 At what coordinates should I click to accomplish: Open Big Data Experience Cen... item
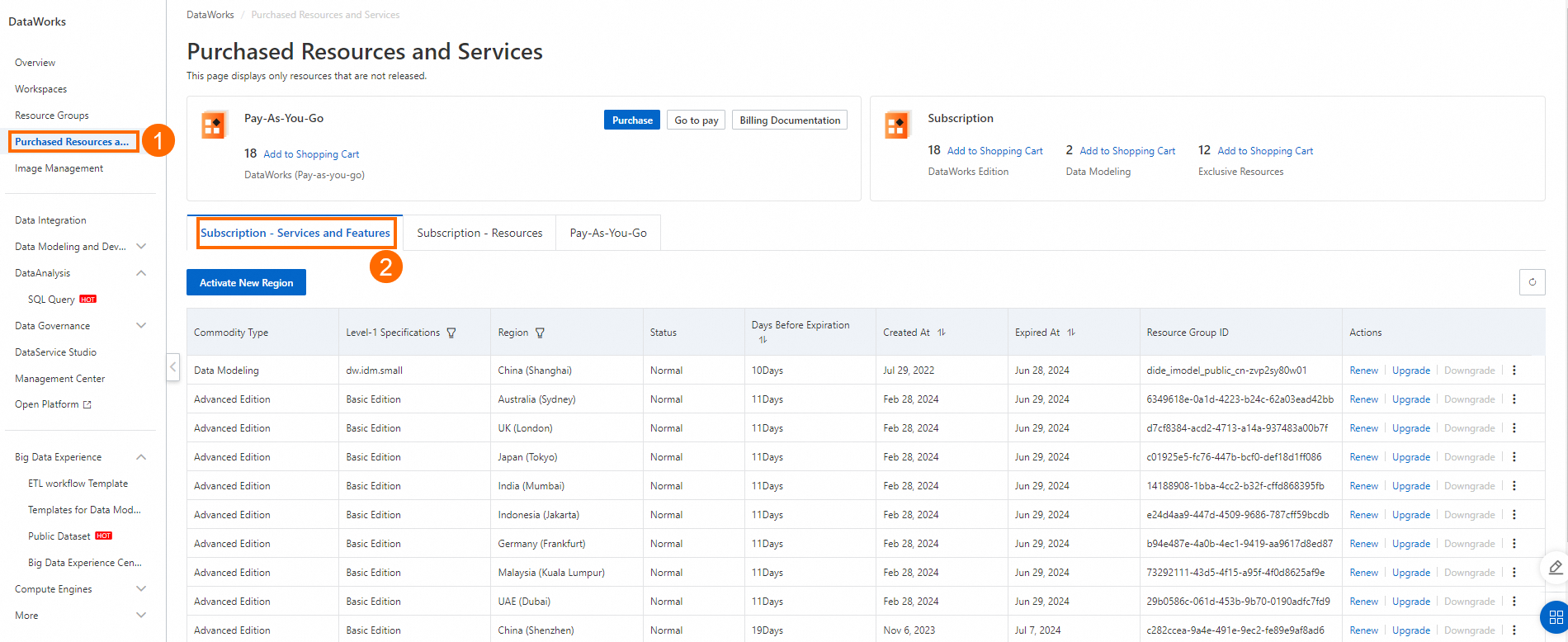(x=85, y=563)
